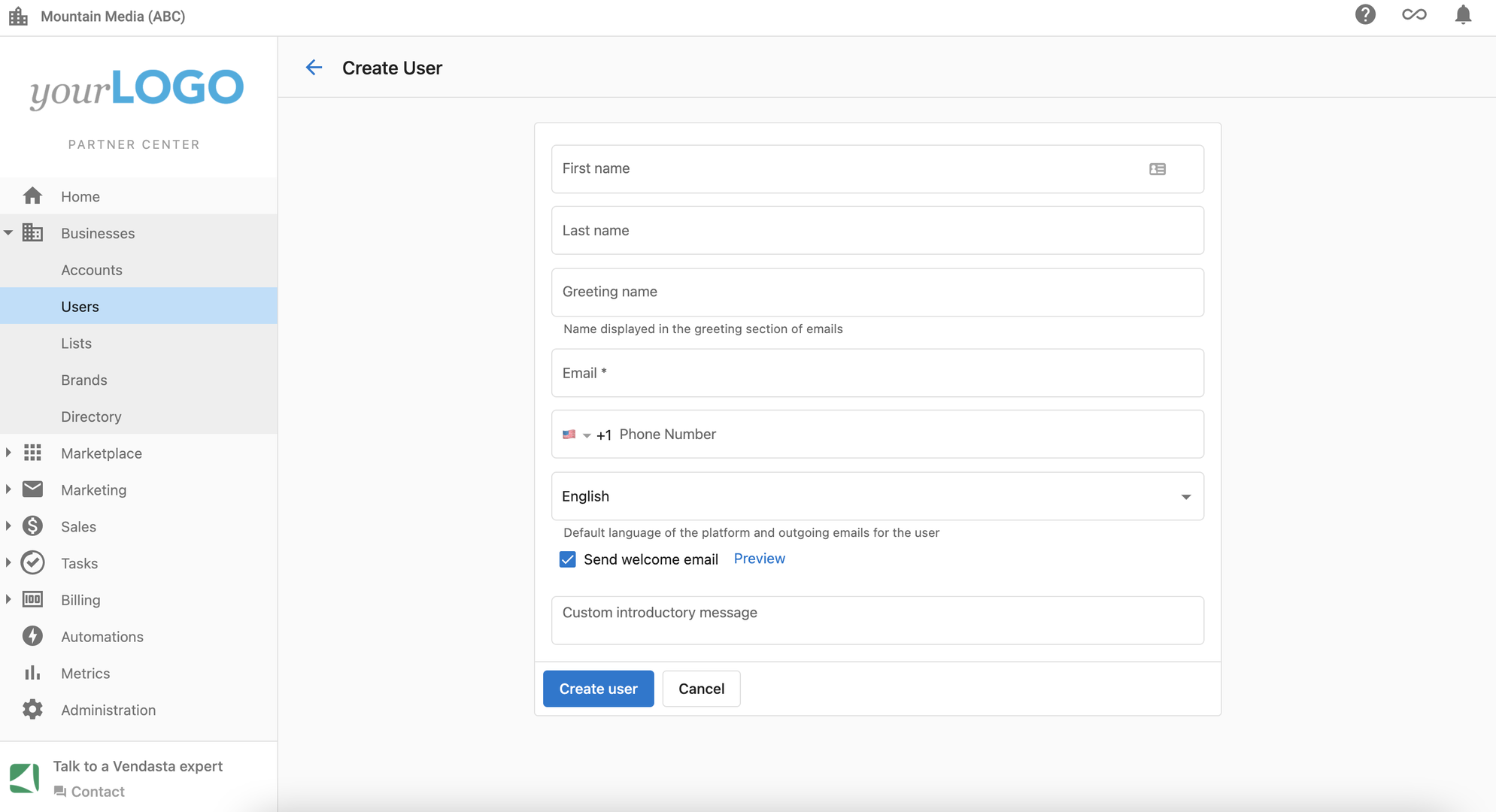Viewport: 1496px width, 812px height.
Task: Open the Administration gear icon
Action: click(32, 710)
